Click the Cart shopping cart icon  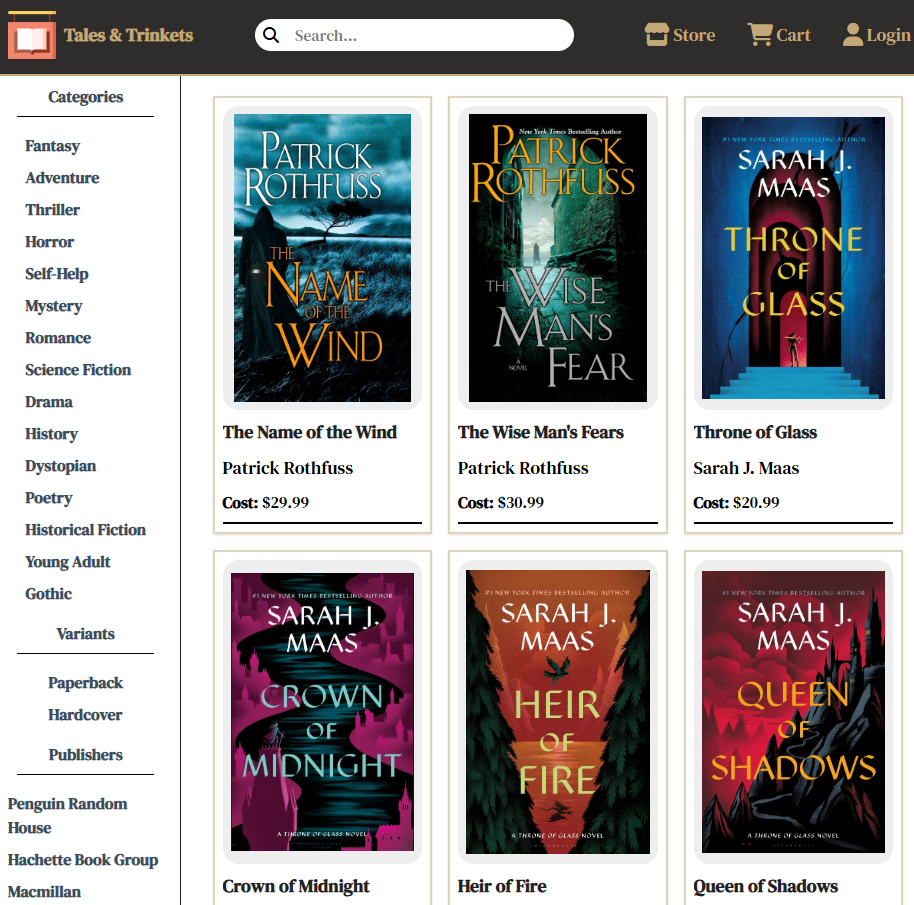click(760, 34)
